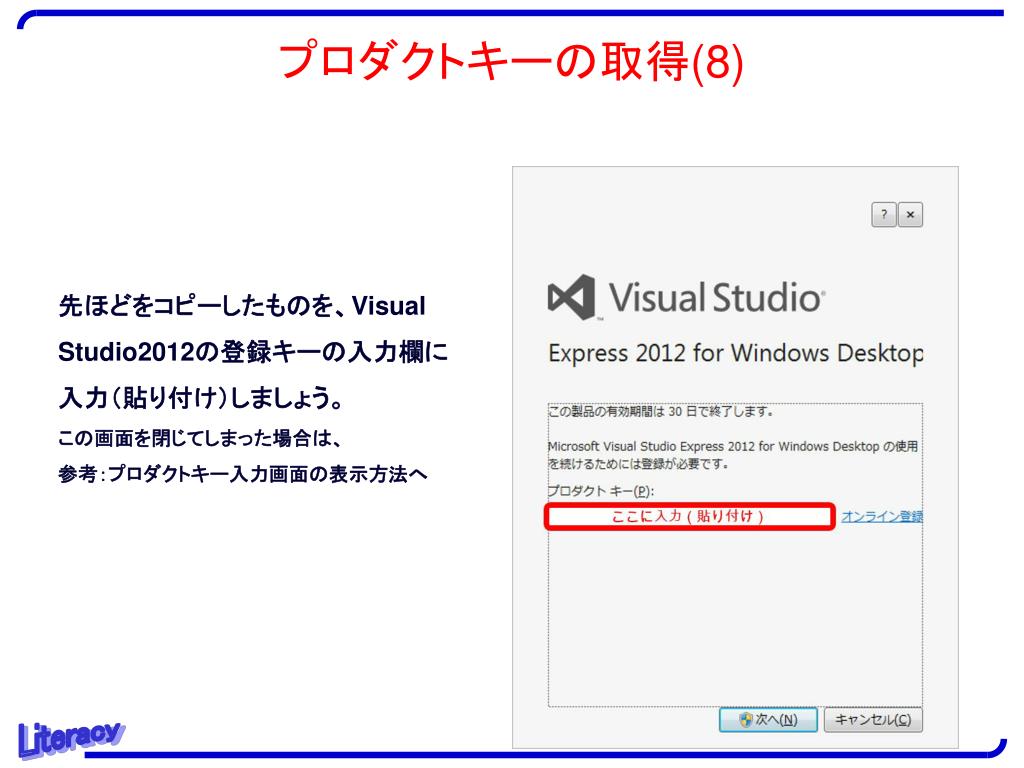The image size is (1024, 768).
Task: Click the 'を続けるためには登録が必要です。' text
Action: coord(638,464)
